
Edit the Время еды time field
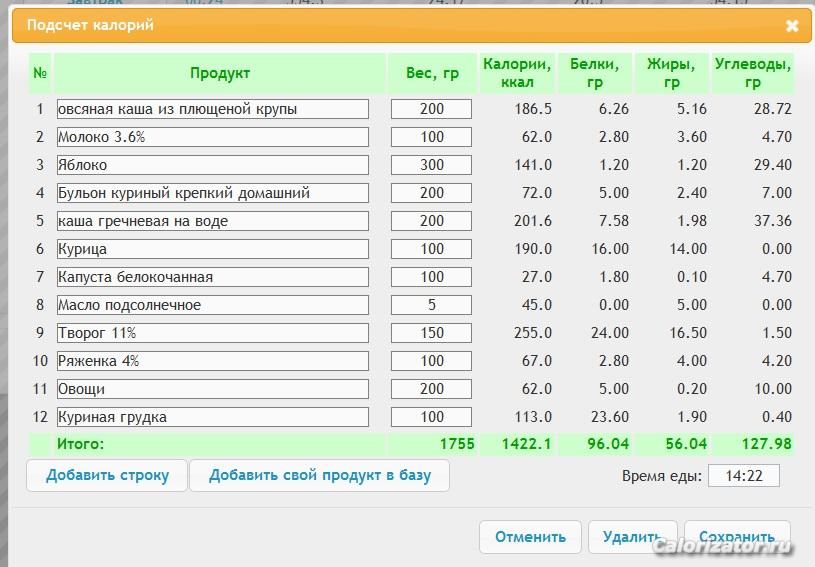743,476
